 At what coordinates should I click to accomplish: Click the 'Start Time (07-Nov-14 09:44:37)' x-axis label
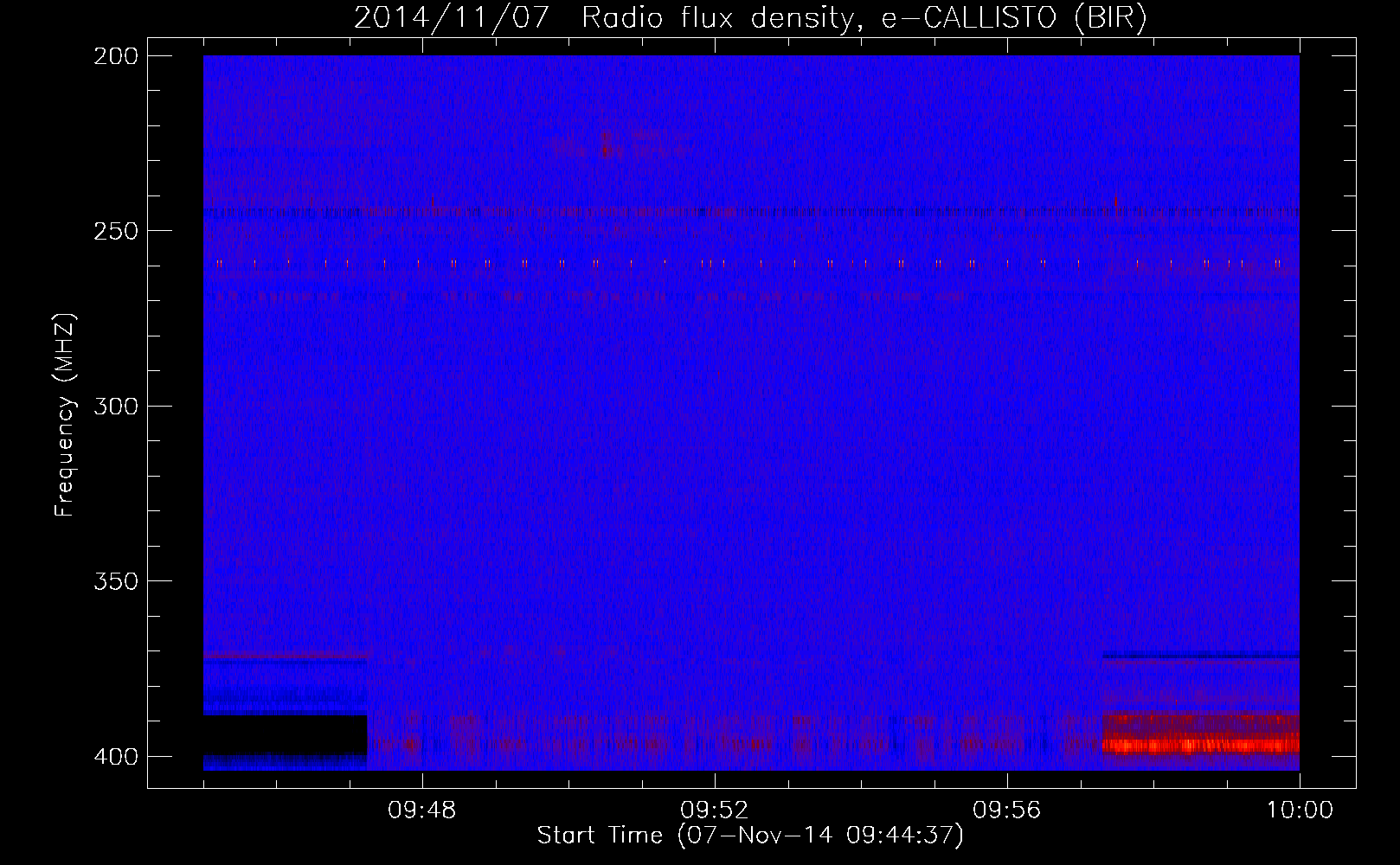point(750,836)
